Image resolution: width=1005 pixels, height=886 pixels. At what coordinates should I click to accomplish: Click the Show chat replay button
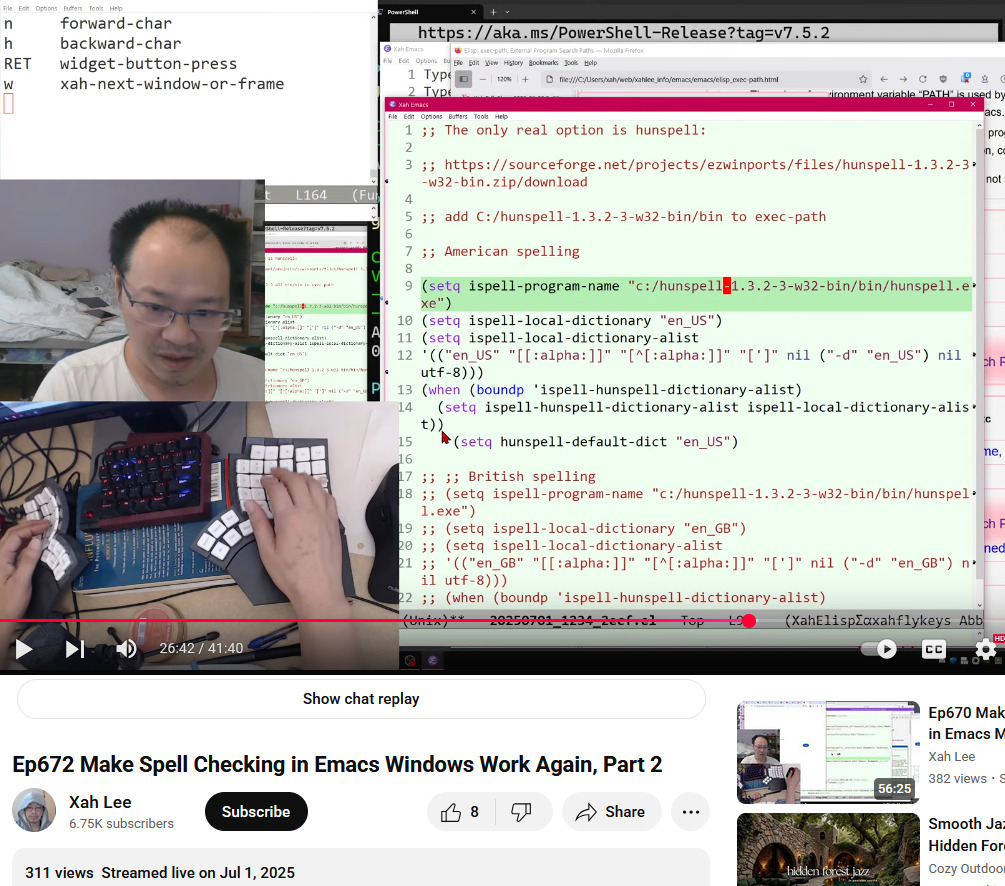361,699
